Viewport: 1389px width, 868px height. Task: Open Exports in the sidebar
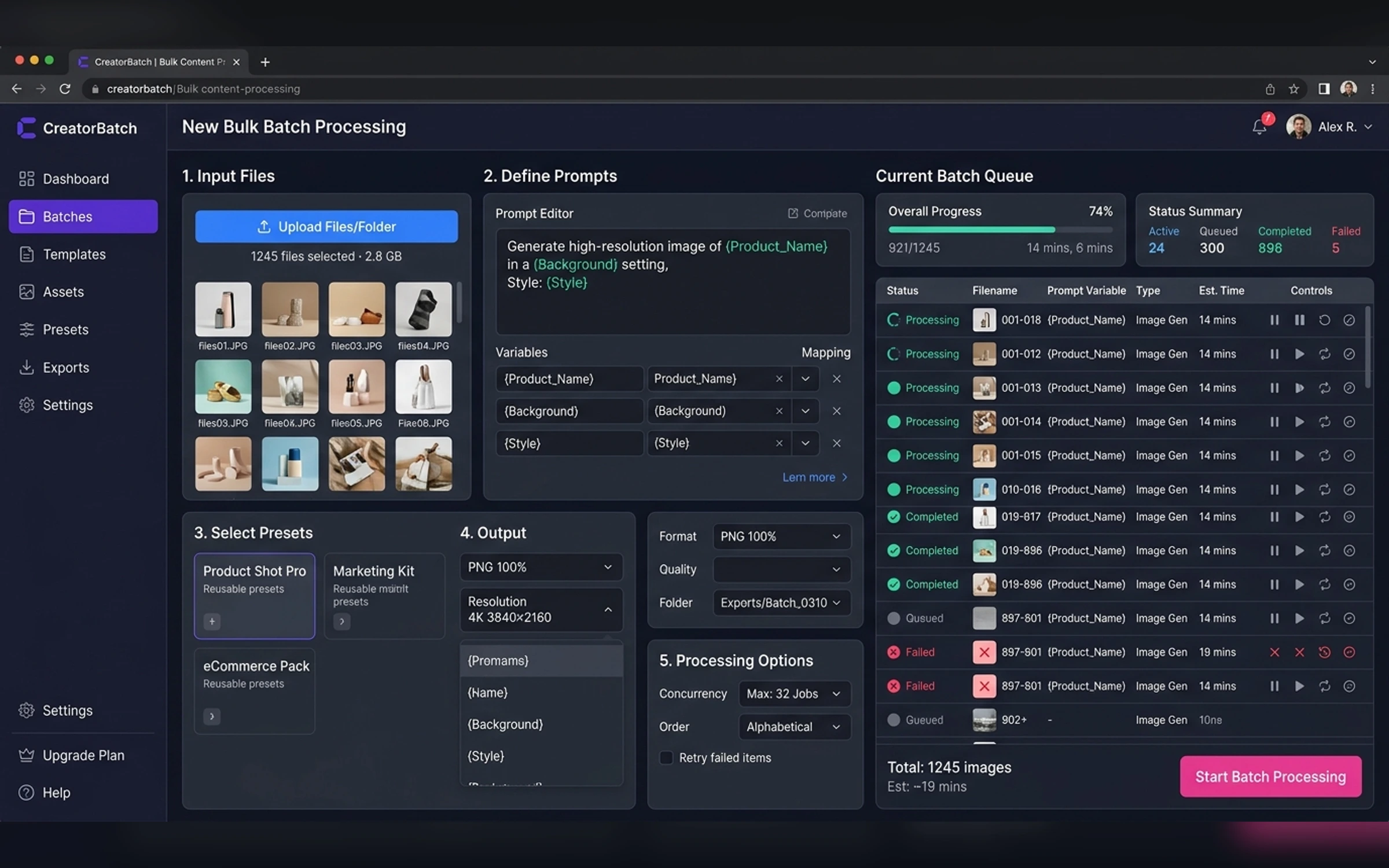coord(83,367)
